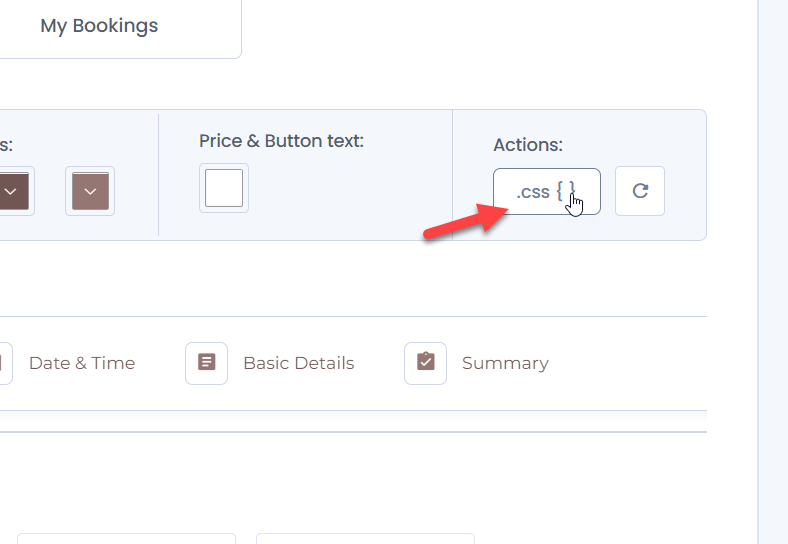Select the Basic Details document icon

point(207,362)
